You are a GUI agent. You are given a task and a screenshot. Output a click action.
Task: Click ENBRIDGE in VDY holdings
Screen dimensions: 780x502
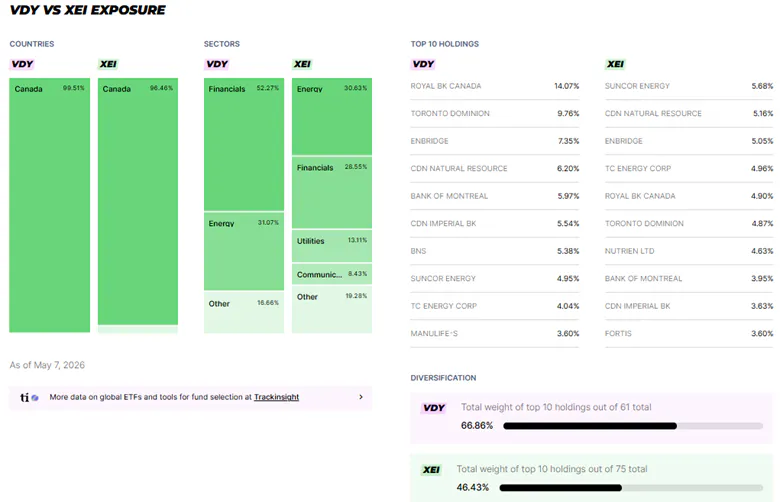point(429,141)
